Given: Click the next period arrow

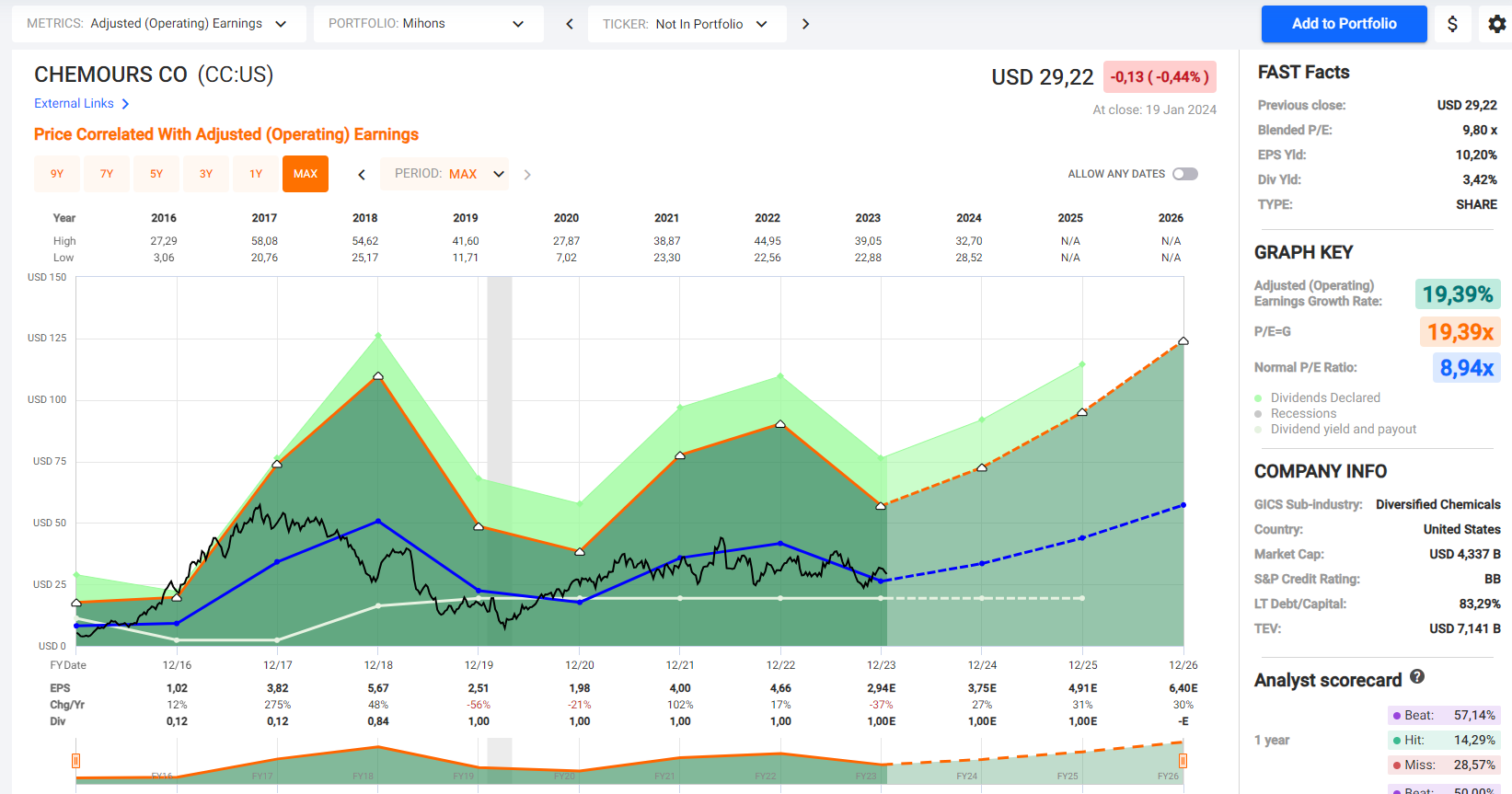Looking at the screenshot, I should pyautogui.click(x=527, y=174).
